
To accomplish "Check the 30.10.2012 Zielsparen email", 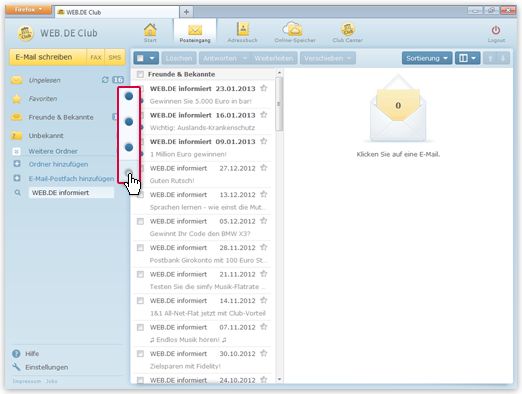I will pos(140,354).
